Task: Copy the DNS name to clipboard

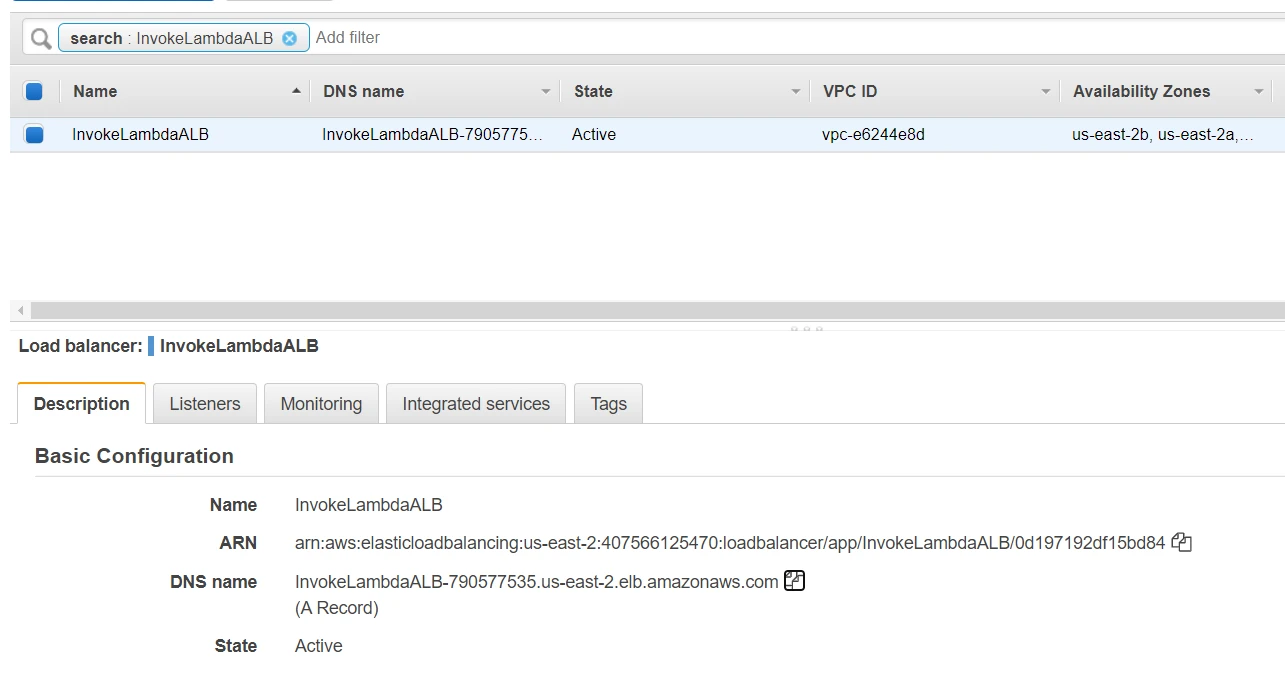Action: point(794,581)
